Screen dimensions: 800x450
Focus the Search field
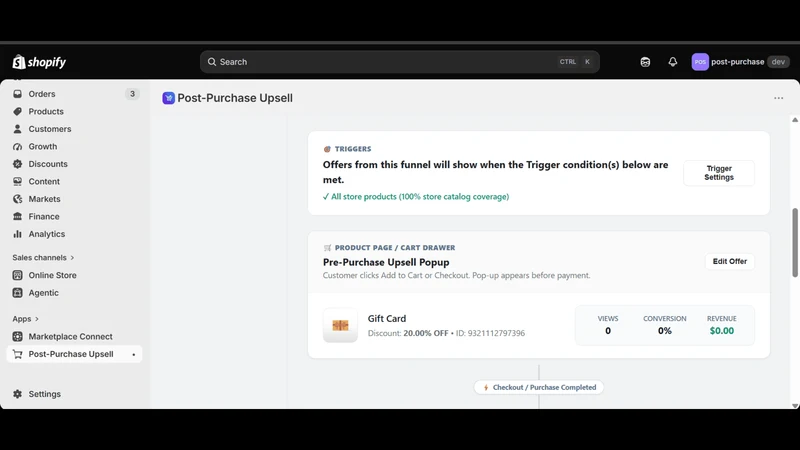(399, 62)
